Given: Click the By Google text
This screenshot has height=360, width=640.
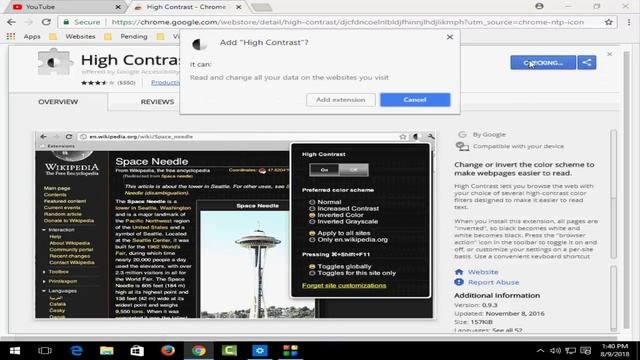Looking at the screenshot, I should 489,134.
